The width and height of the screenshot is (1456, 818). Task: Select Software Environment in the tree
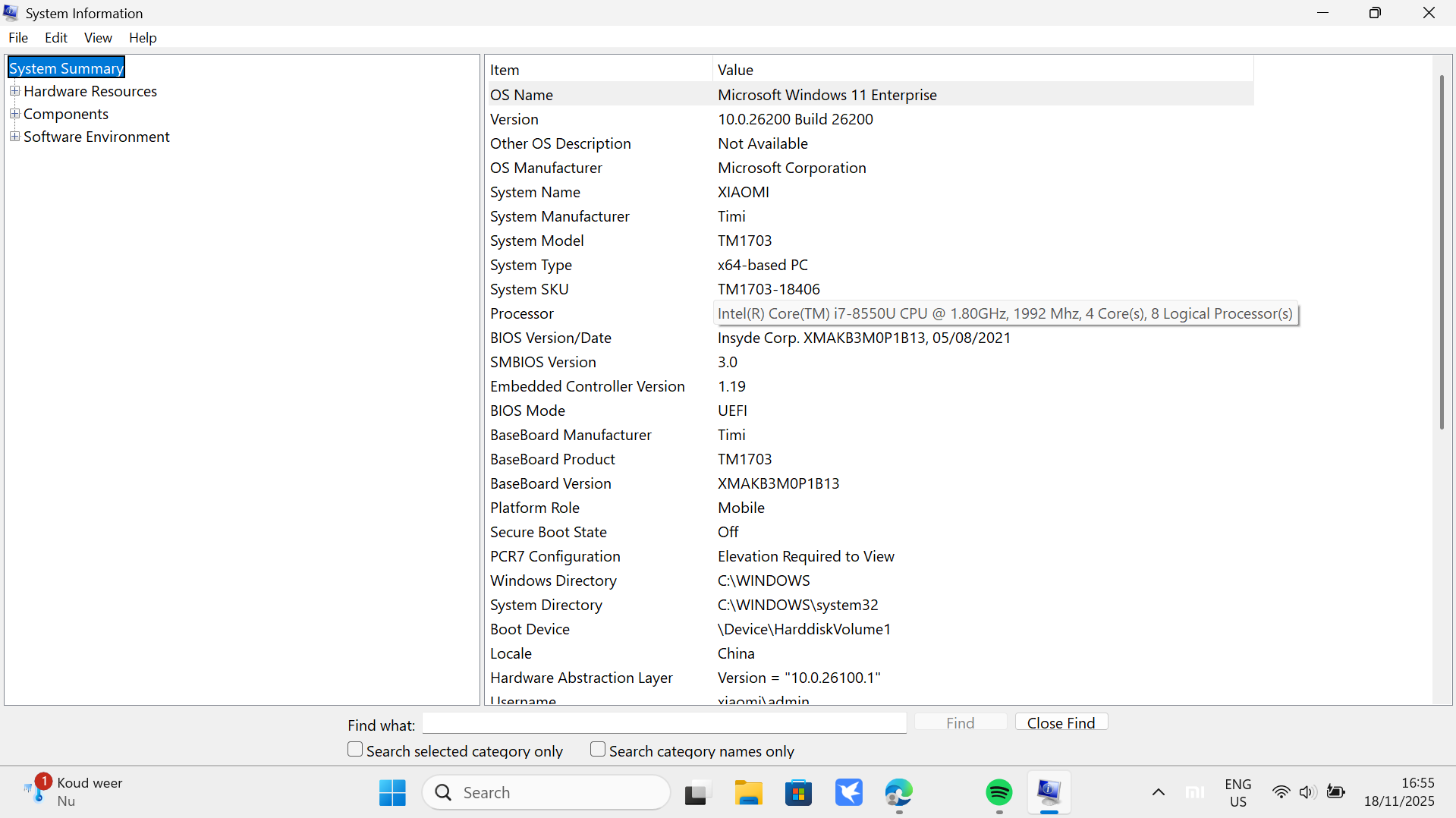tap(96, 137)
